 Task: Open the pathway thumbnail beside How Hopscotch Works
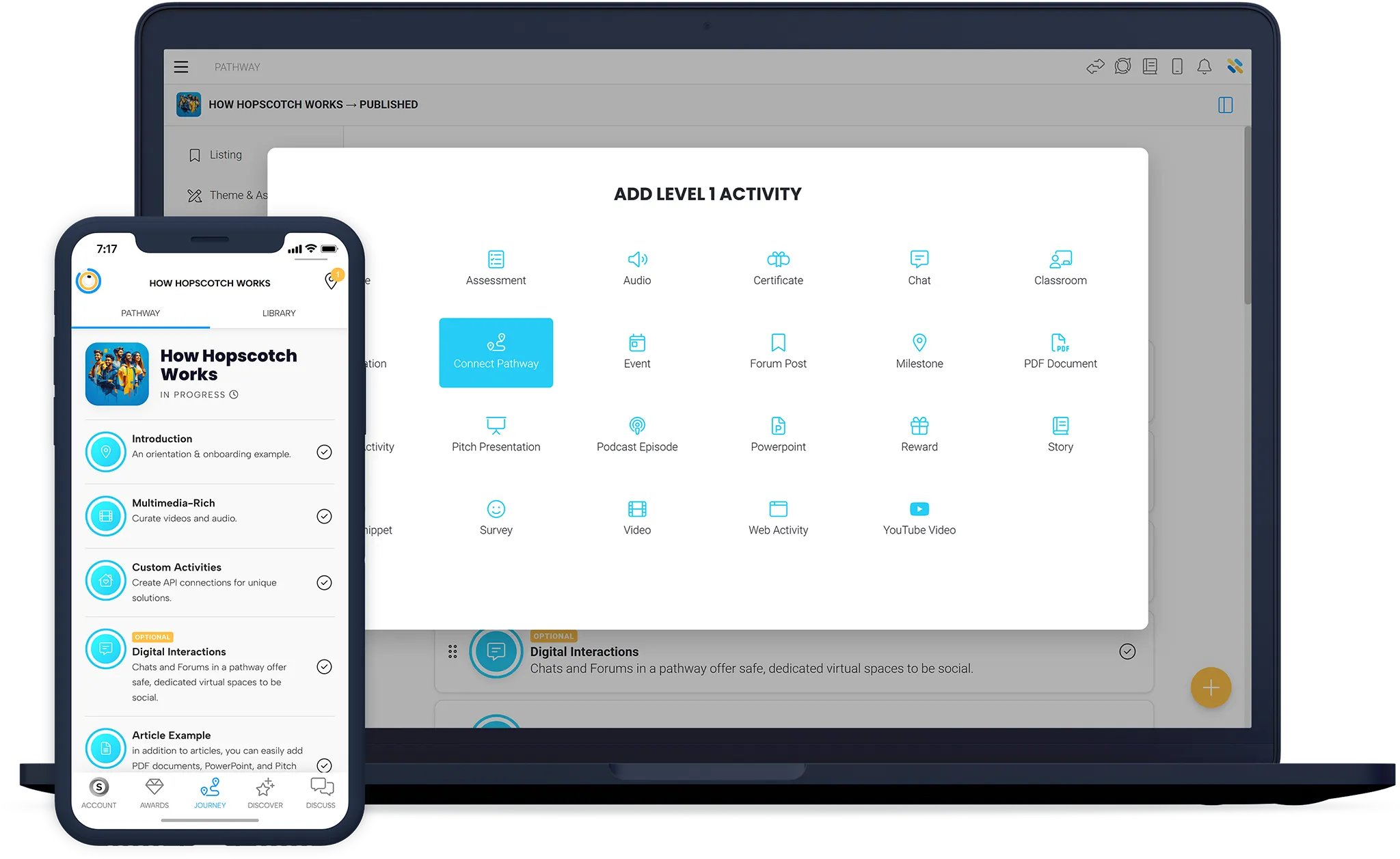click(189, 105)
